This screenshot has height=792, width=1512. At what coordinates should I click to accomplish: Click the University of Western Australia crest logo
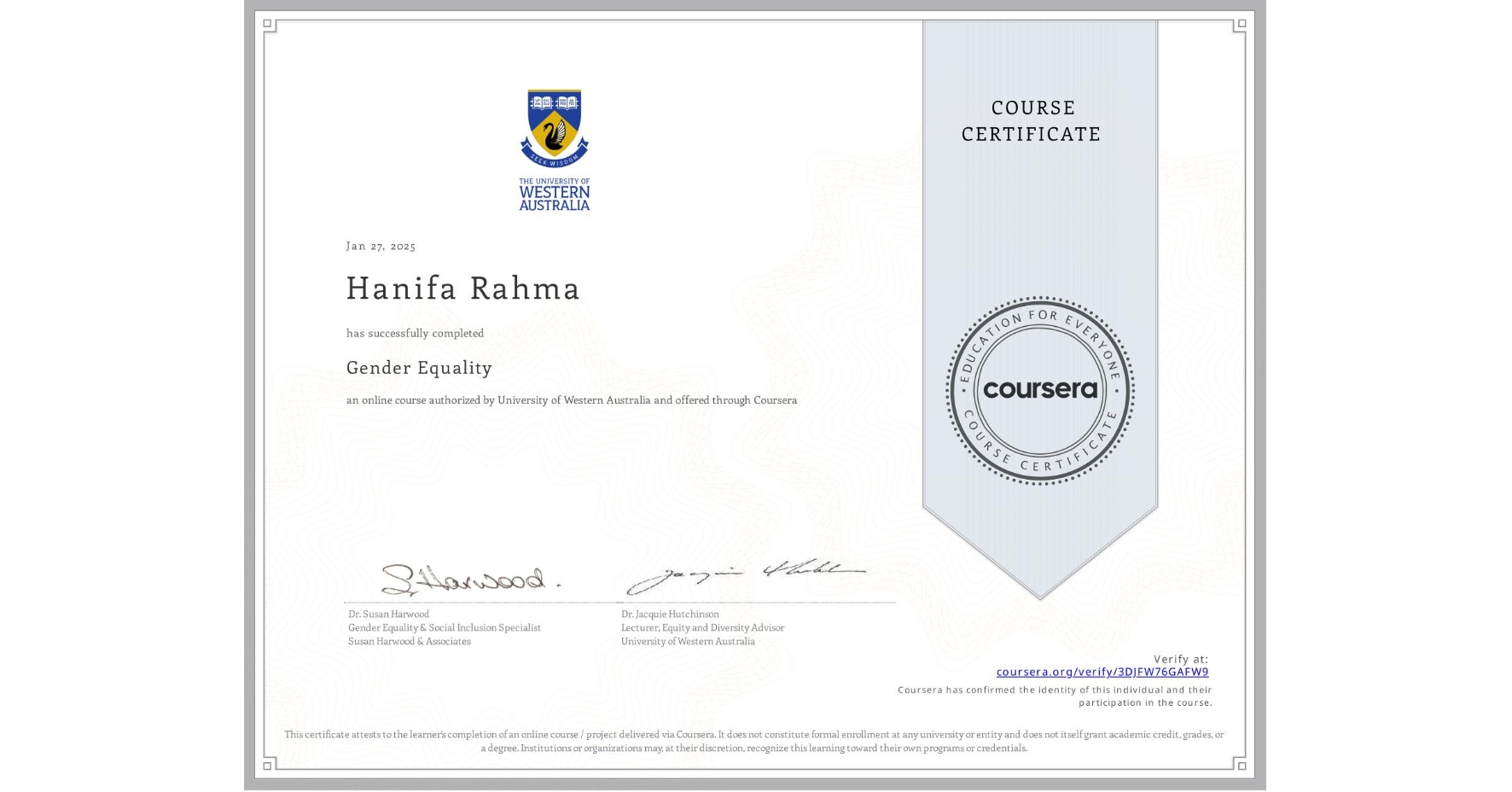coord(553,128)
